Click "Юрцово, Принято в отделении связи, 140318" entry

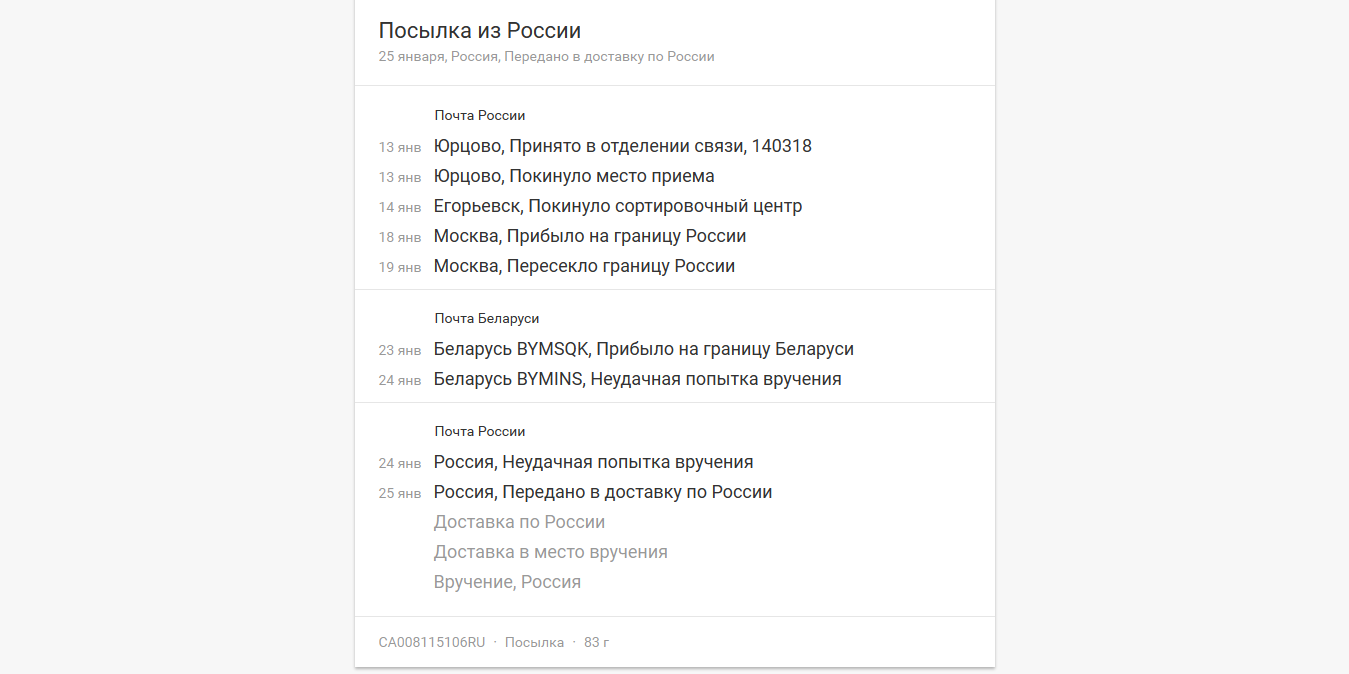tap(622, 146)
